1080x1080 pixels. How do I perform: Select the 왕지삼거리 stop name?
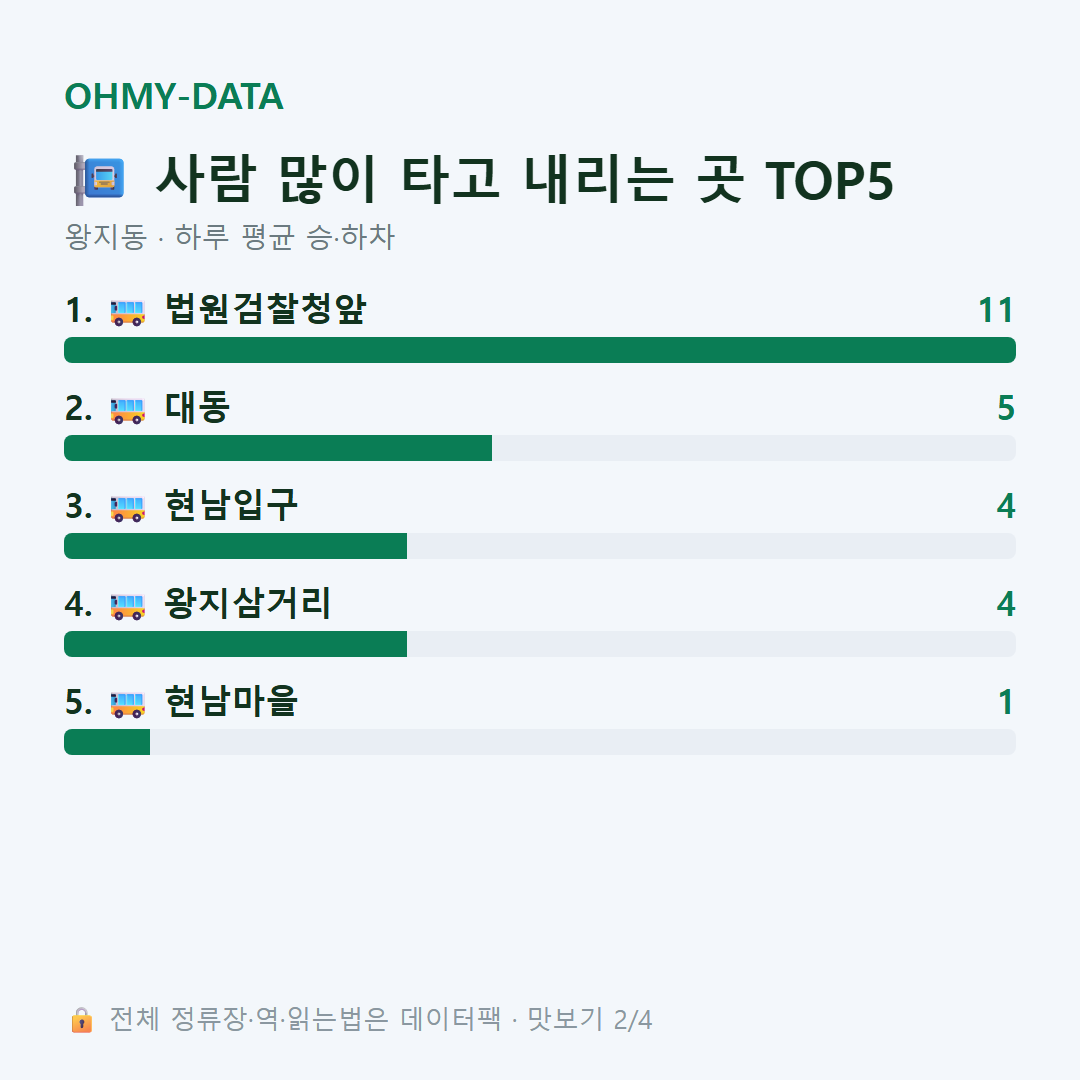[x=248, y=603]
